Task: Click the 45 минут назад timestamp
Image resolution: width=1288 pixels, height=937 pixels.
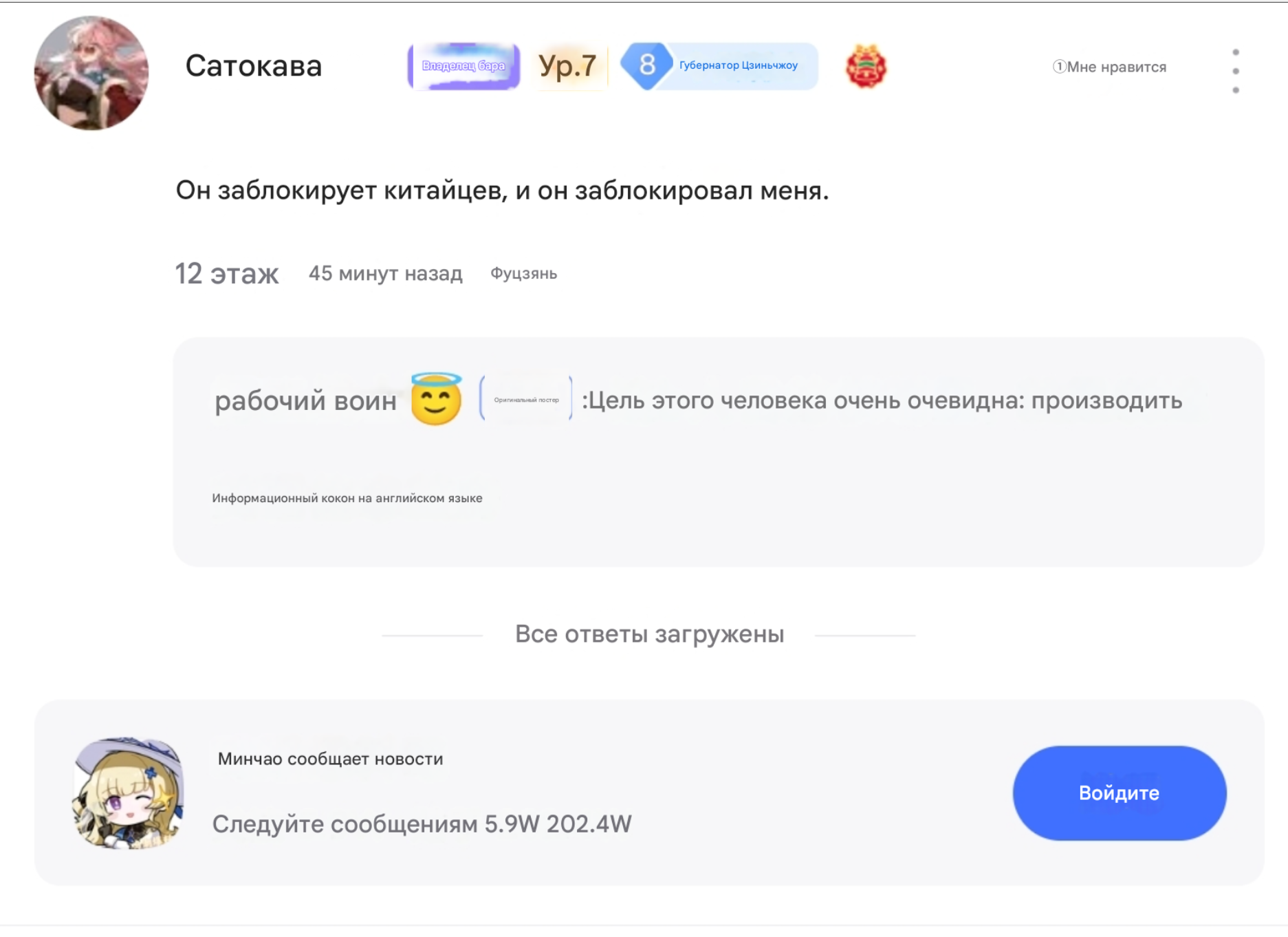Action: [x=385, y=274]
